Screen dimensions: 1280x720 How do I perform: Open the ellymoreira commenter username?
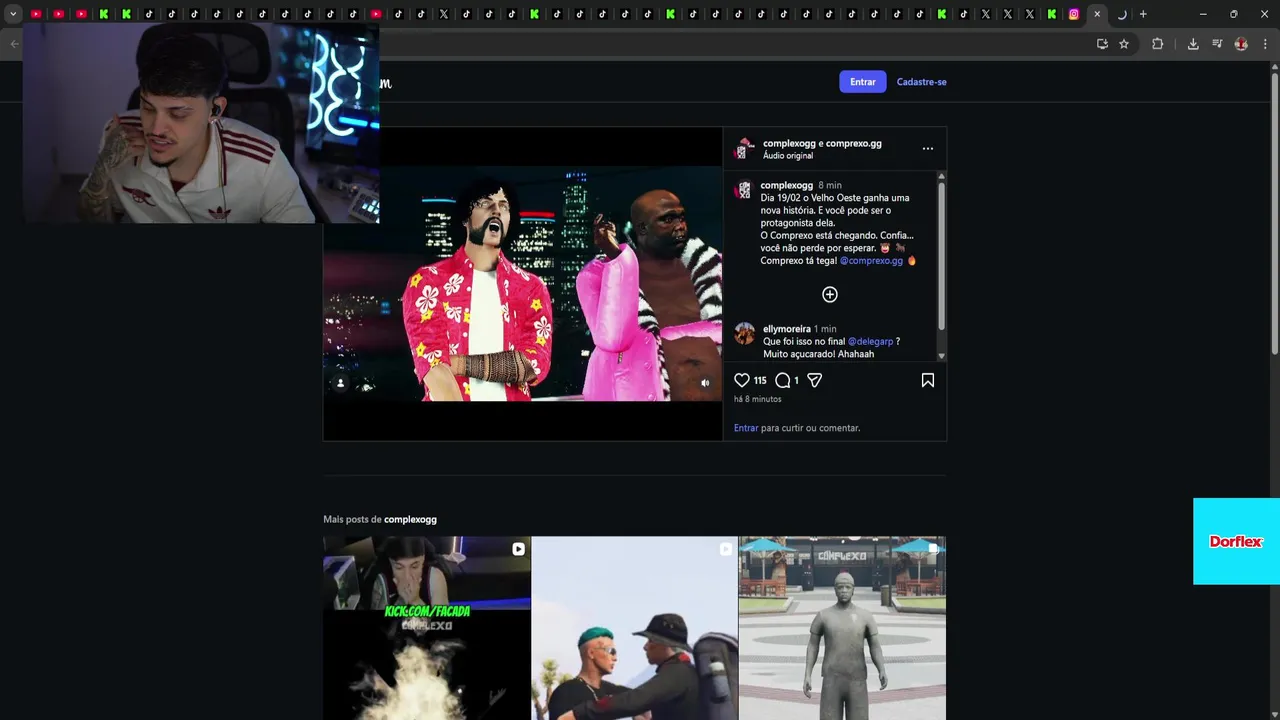[786, 329]
